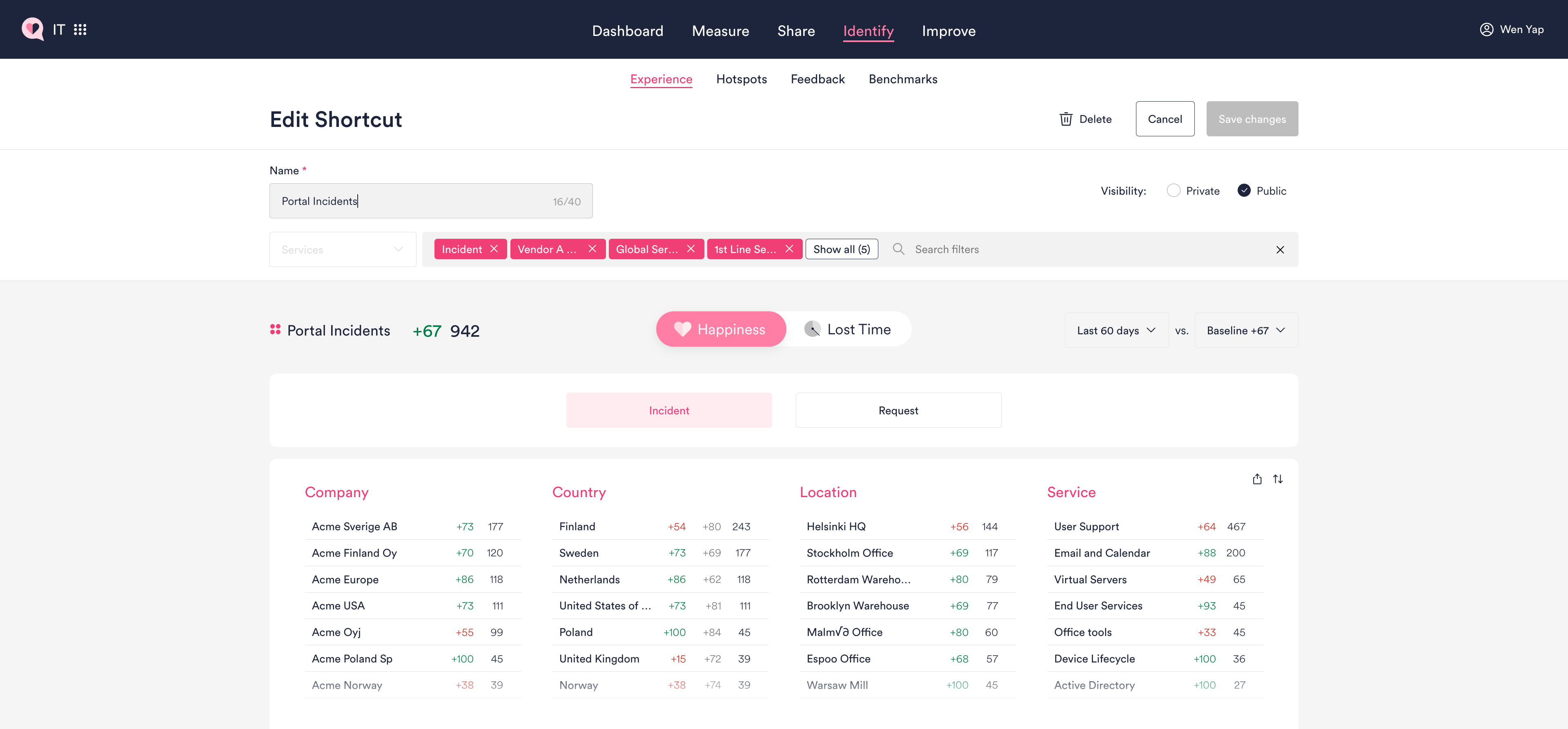Remove the Incident filter chip
This screenshot has height=729, width=1568.
[494, 249]
